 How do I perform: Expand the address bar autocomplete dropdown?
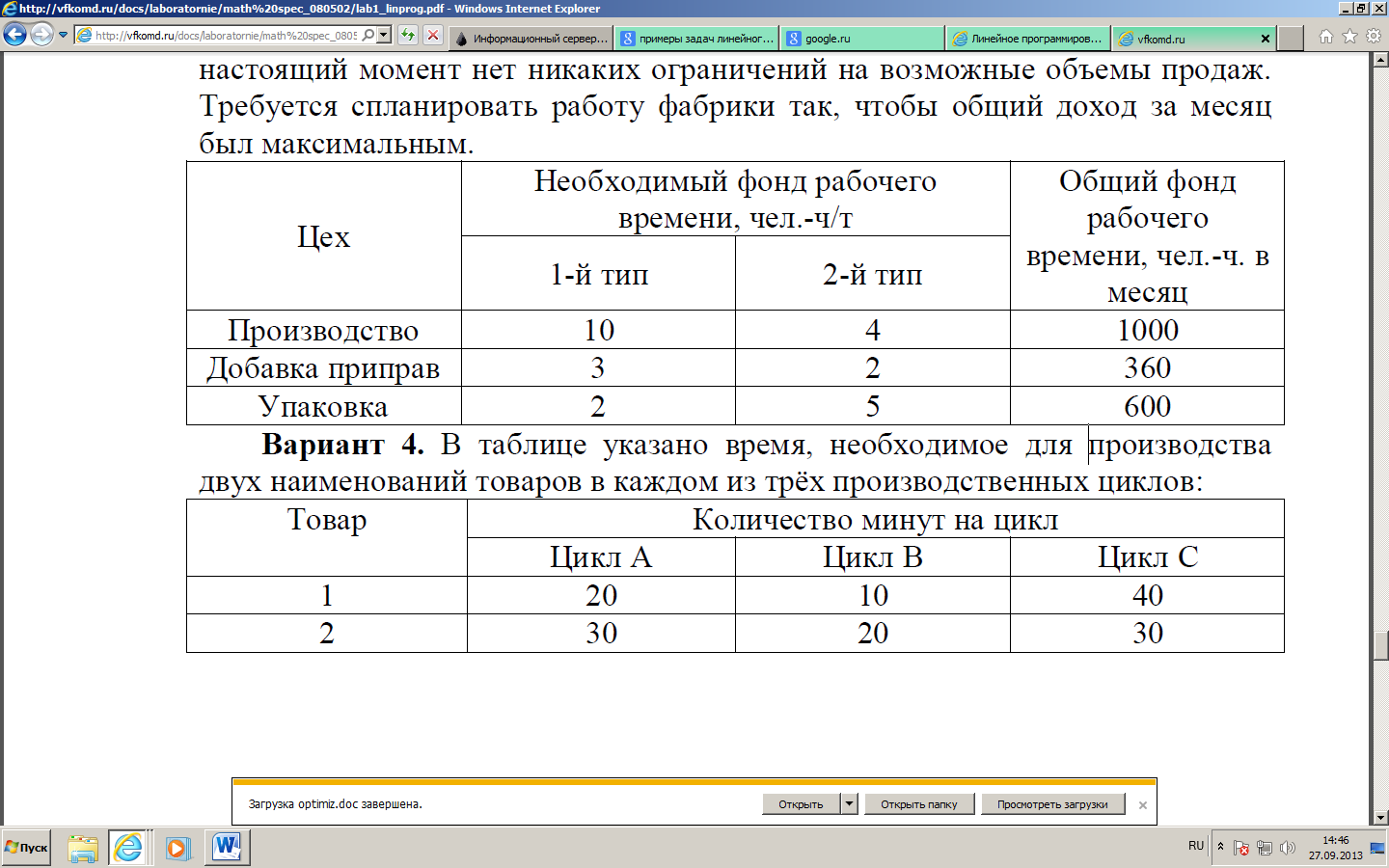click(384, 36)
